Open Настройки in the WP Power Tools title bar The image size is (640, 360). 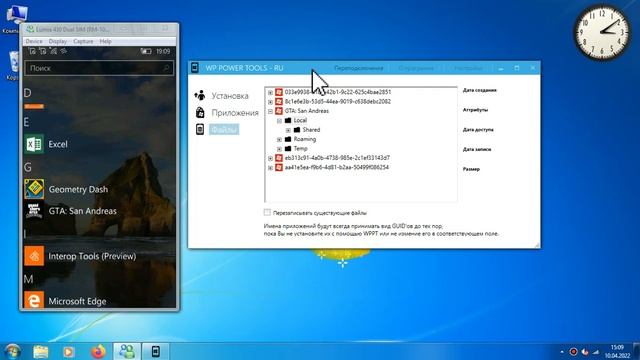click(468, 68)
